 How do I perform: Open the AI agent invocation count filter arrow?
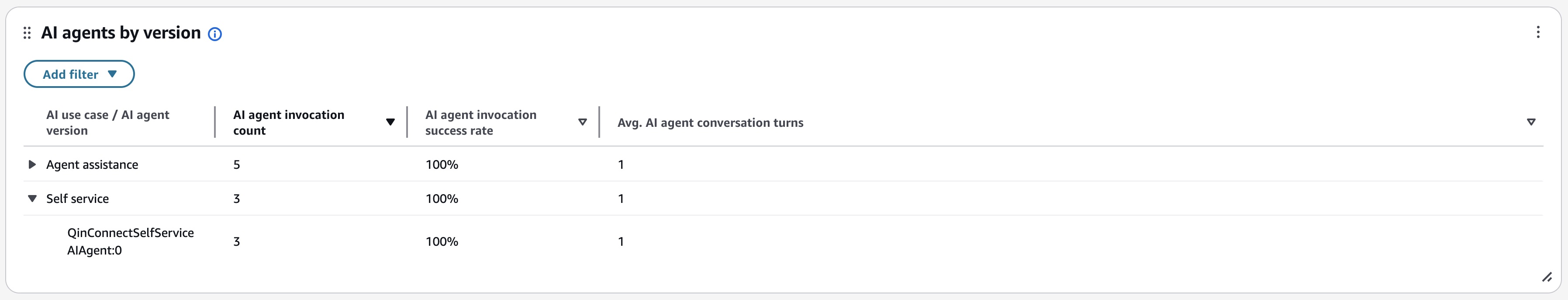(x=391, y=122)
